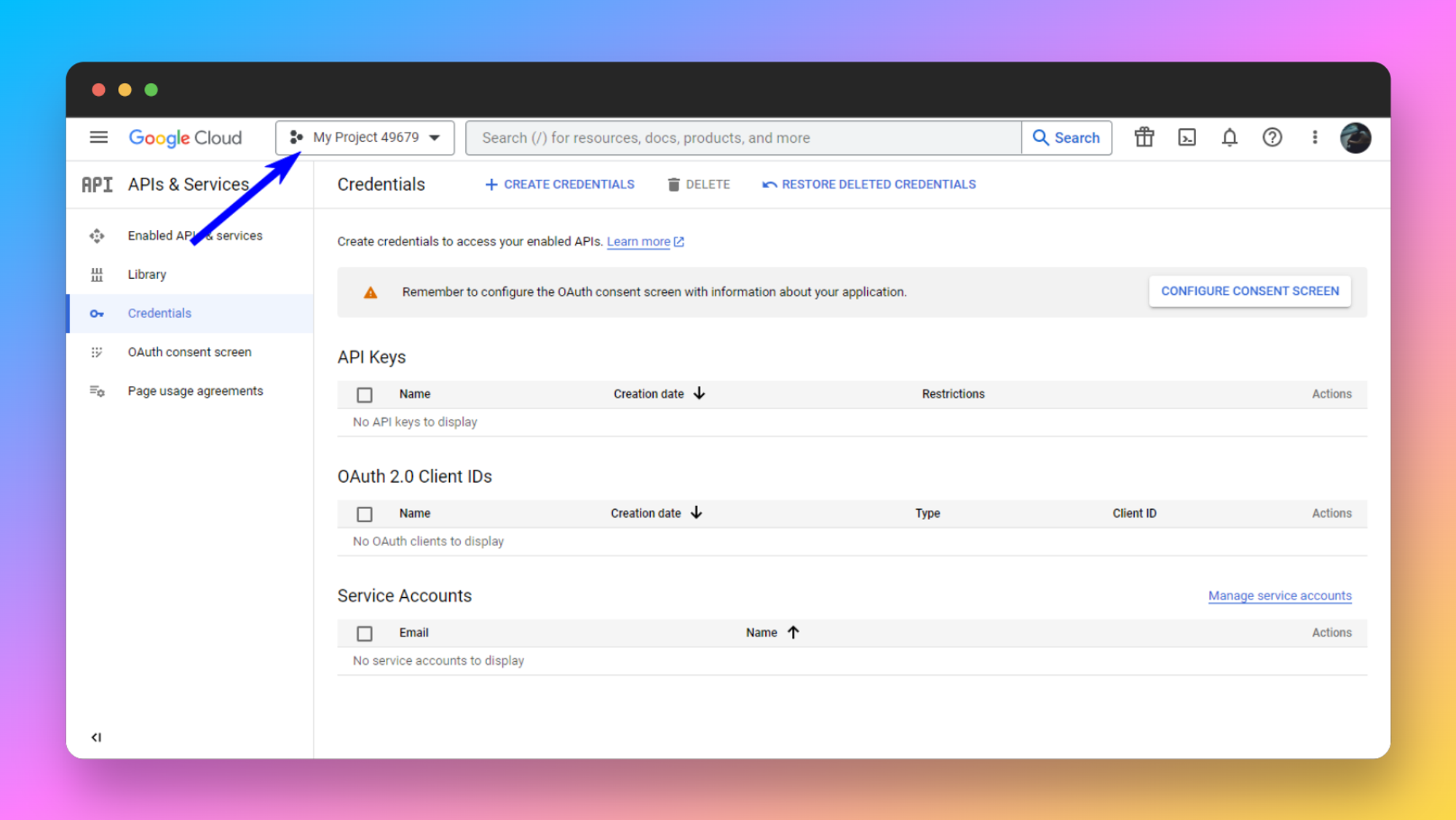Screen dimensions: 1456x820
Task: Click the user profile avatar
Action: pos(1356,138)
